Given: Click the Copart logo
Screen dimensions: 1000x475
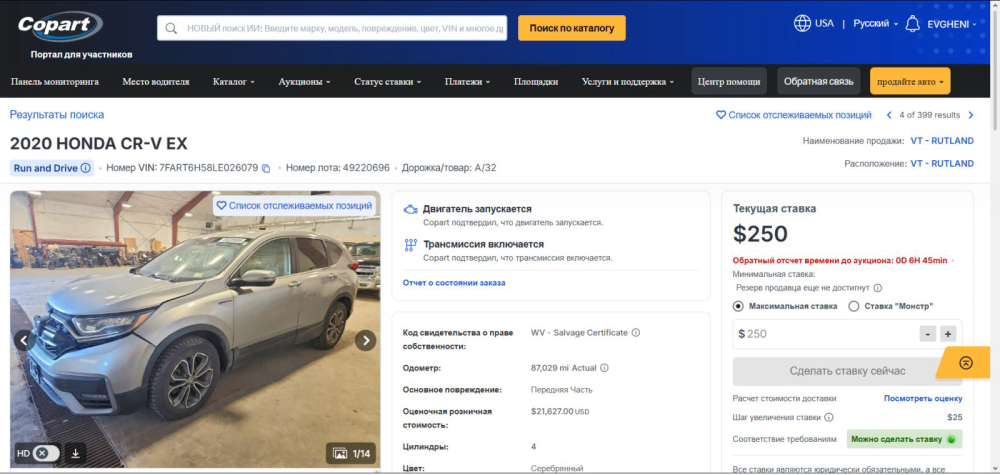Looking at the screenshot, I should pyautogui.click(x=59, y=26).
